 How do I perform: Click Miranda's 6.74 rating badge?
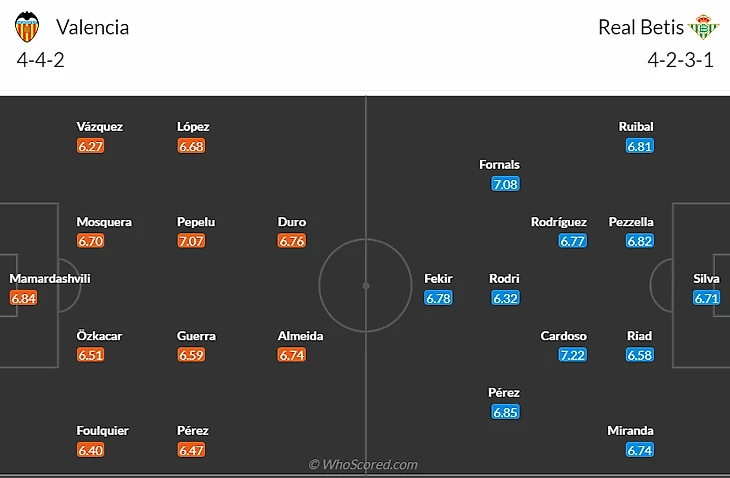pyautogui.click(x=640, y=450)
